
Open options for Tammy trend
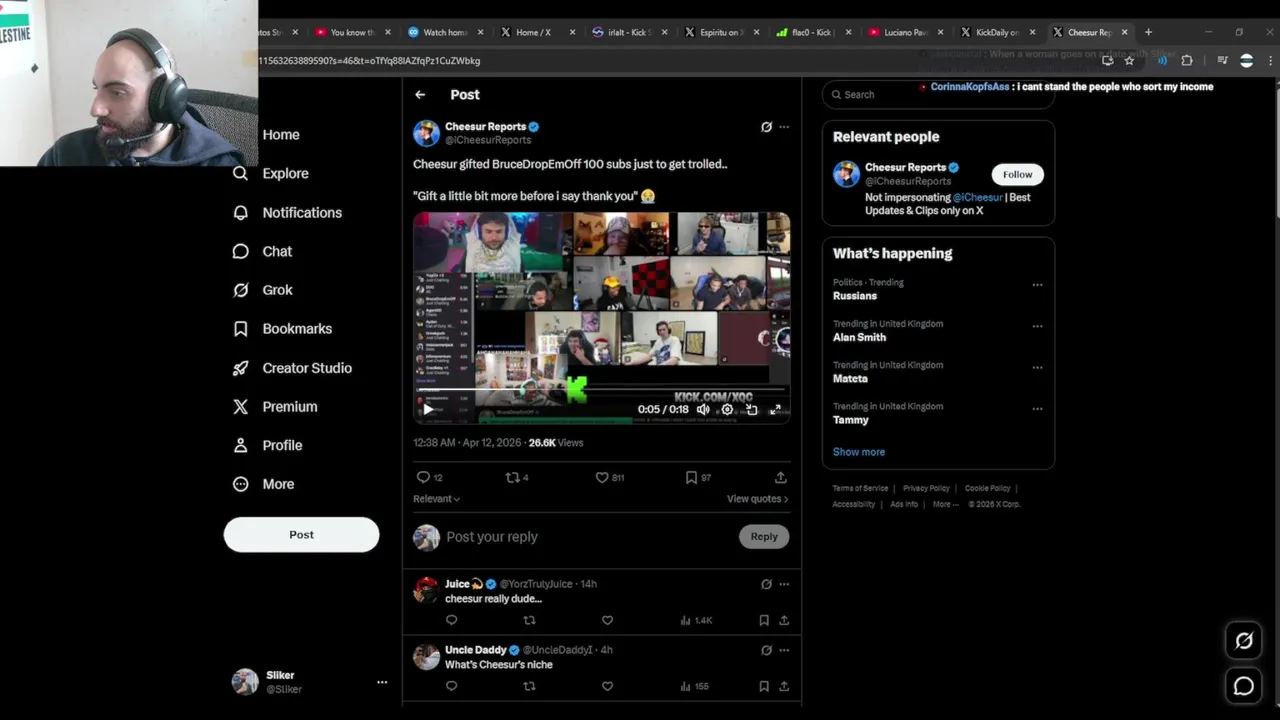pyautogui.click(x=1037, y=409)
